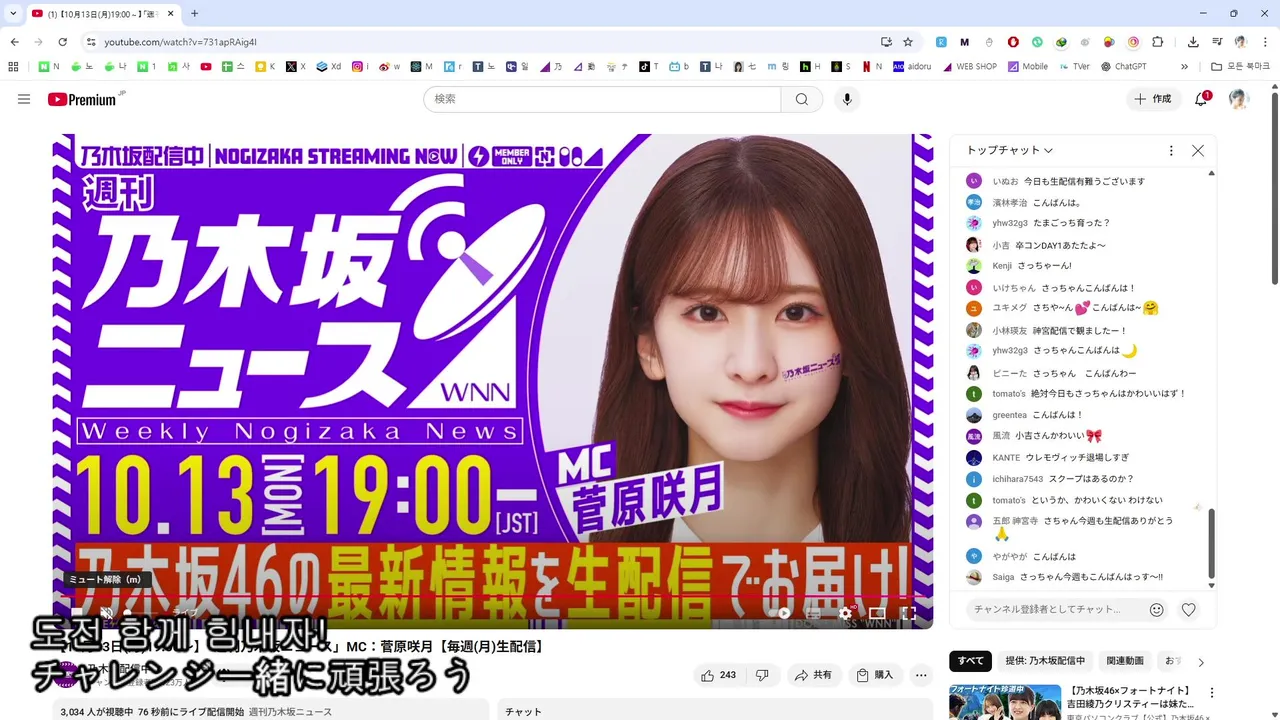Like the video with thumbs-up button
Viewport: 1280px width, 720px height.
(719, 675)
